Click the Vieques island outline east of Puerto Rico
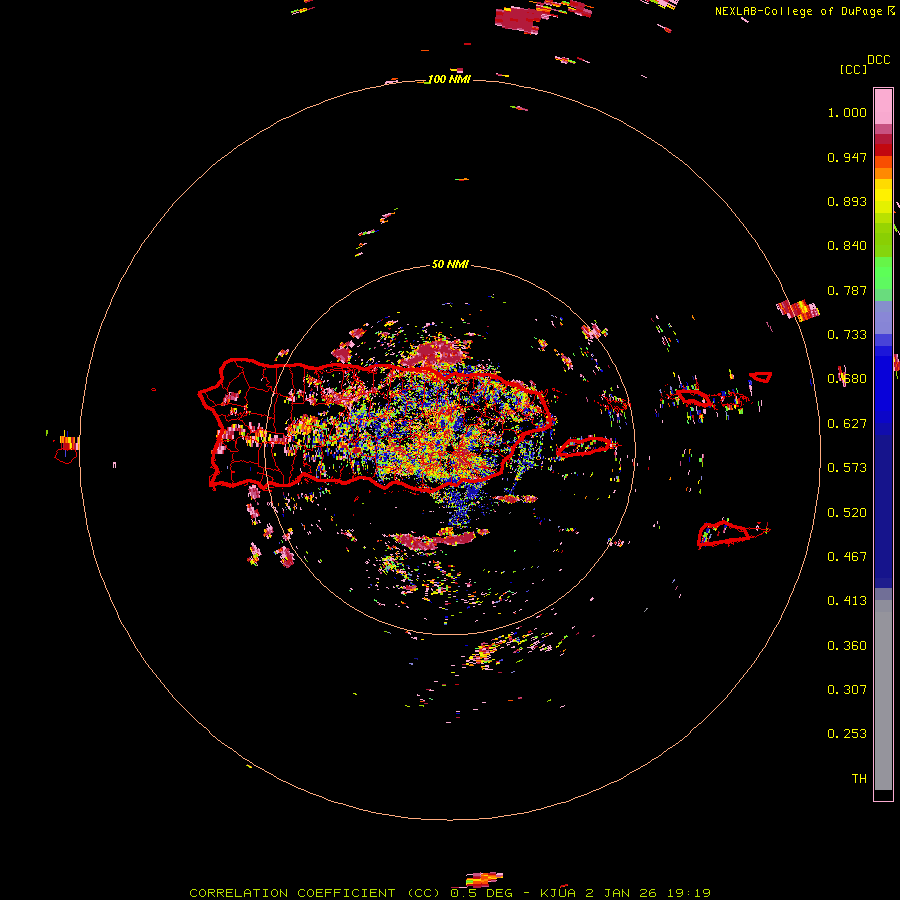The width and height of the screenshot is (900, 900). (585, 447)
